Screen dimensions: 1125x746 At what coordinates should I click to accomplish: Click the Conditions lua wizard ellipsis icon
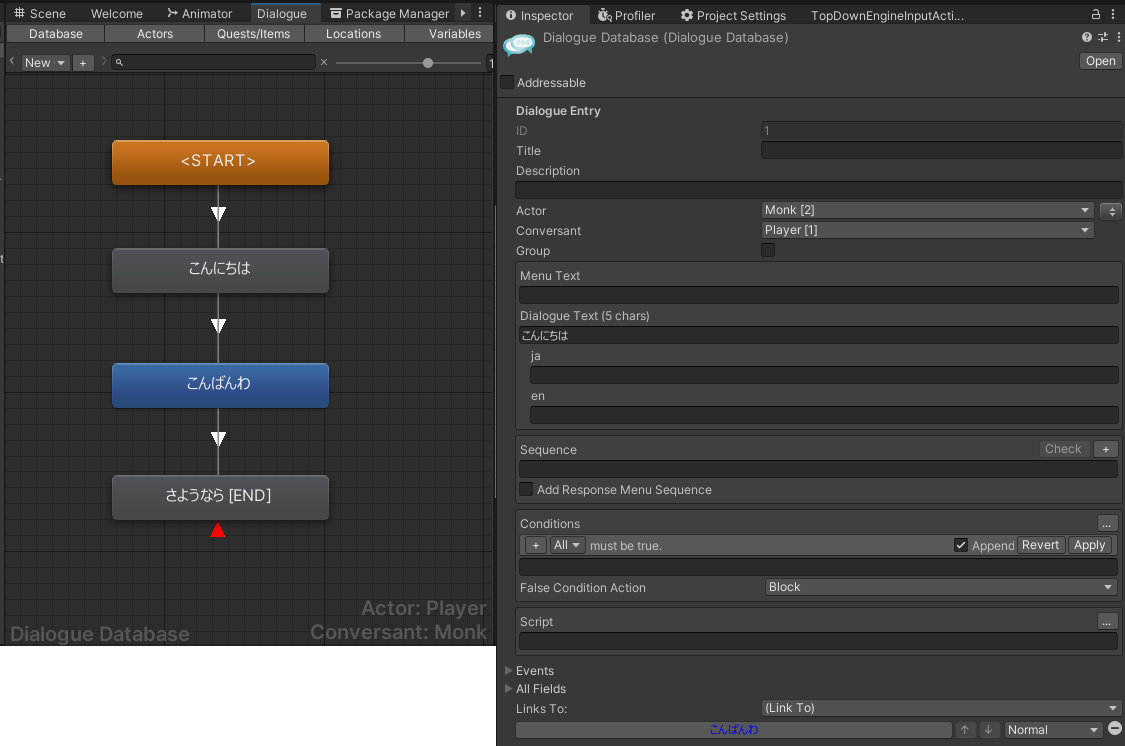(1107, 523)
